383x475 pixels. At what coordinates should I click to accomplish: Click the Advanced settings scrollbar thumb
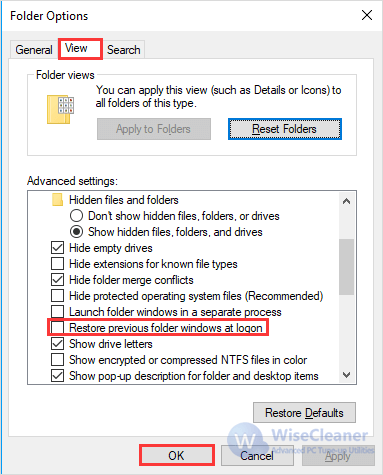tap(347, 267)
